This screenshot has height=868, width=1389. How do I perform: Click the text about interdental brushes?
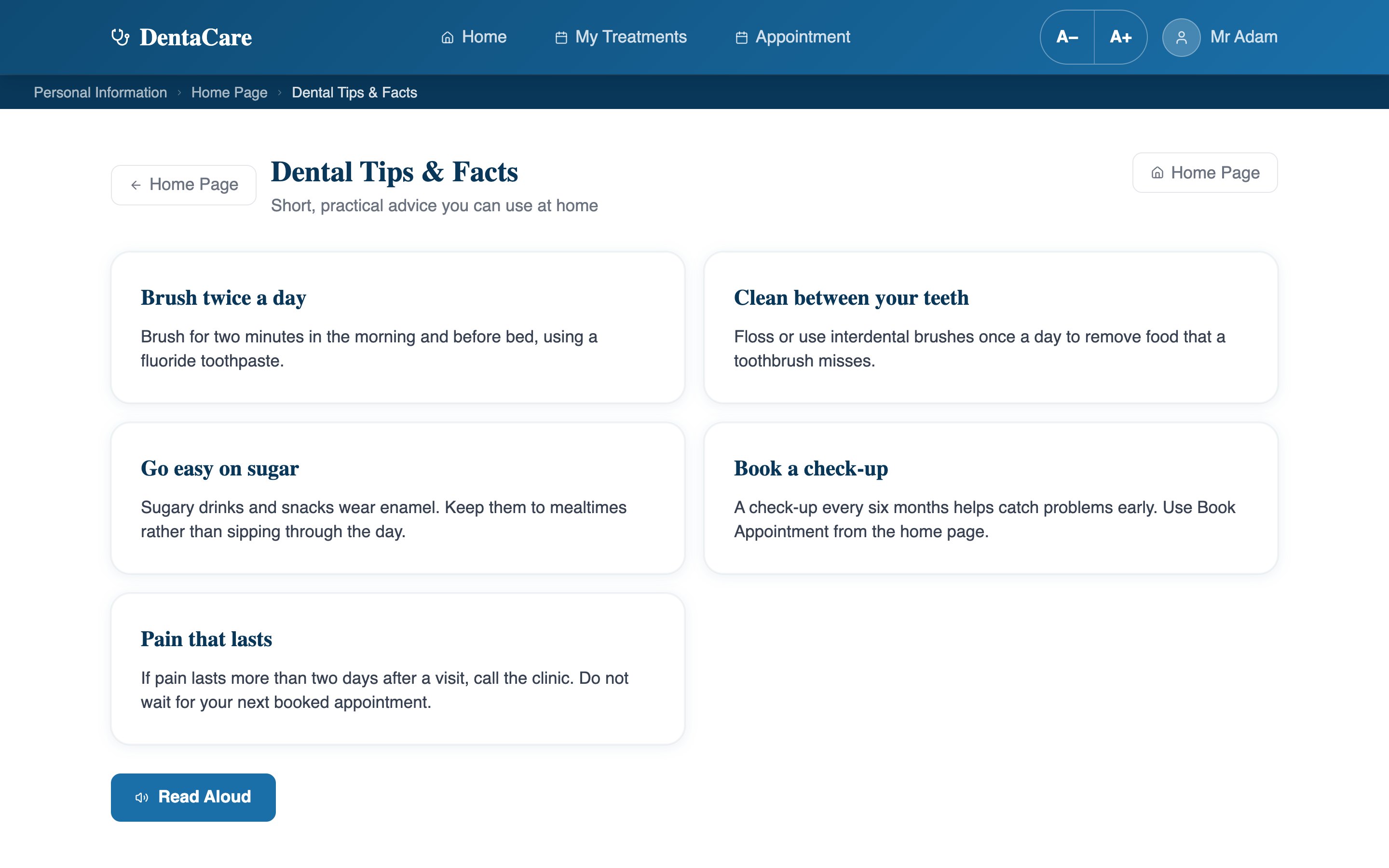(x=980, y=349)
